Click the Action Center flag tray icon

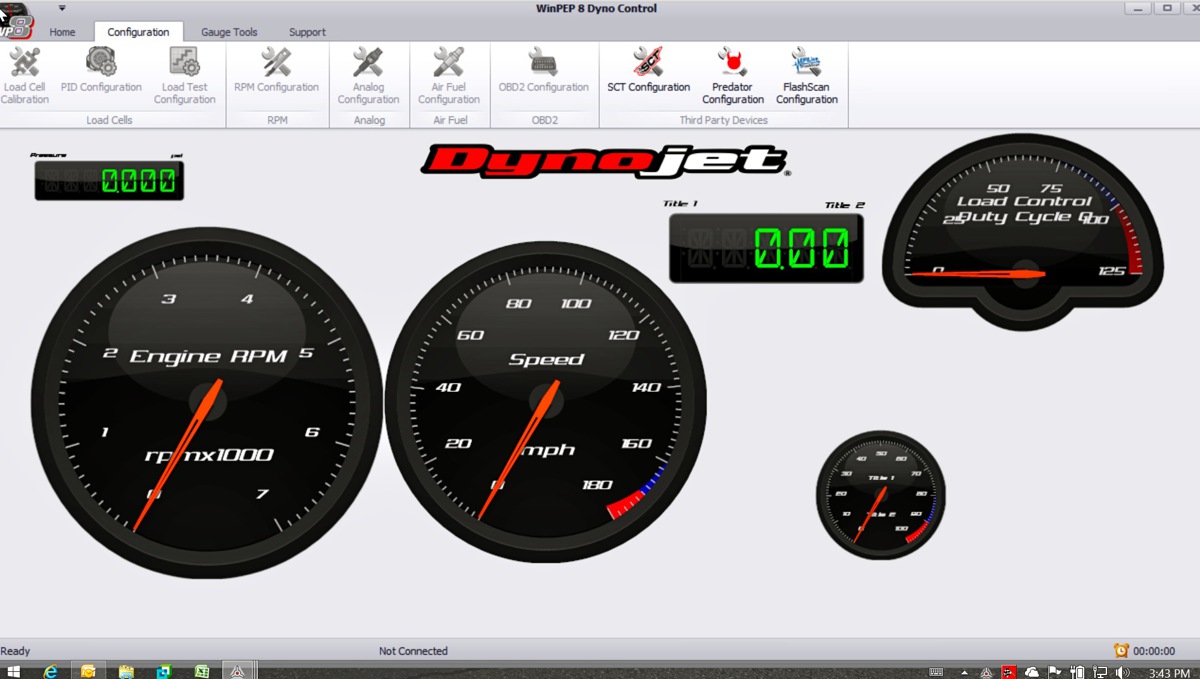click(1054, 672)
